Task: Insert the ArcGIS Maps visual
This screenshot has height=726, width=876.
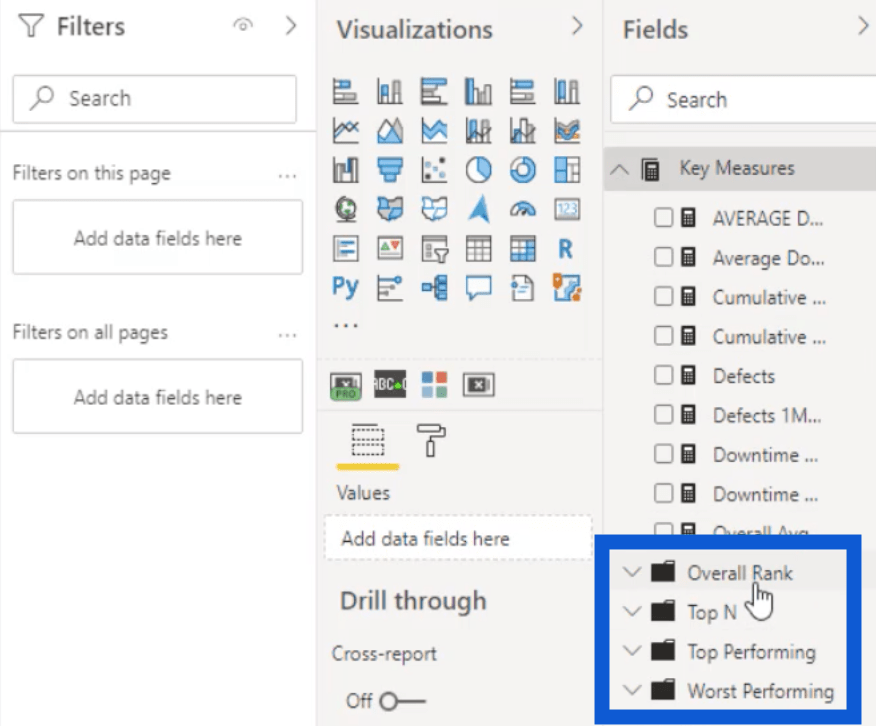Action: 566,288
